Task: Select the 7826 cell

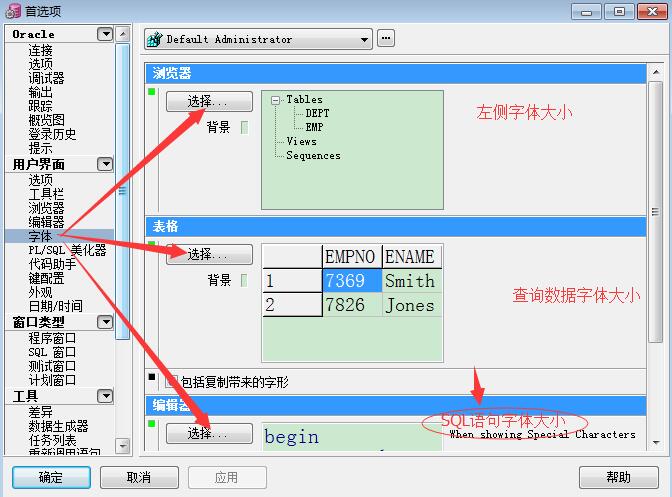Action: [352, 305]
